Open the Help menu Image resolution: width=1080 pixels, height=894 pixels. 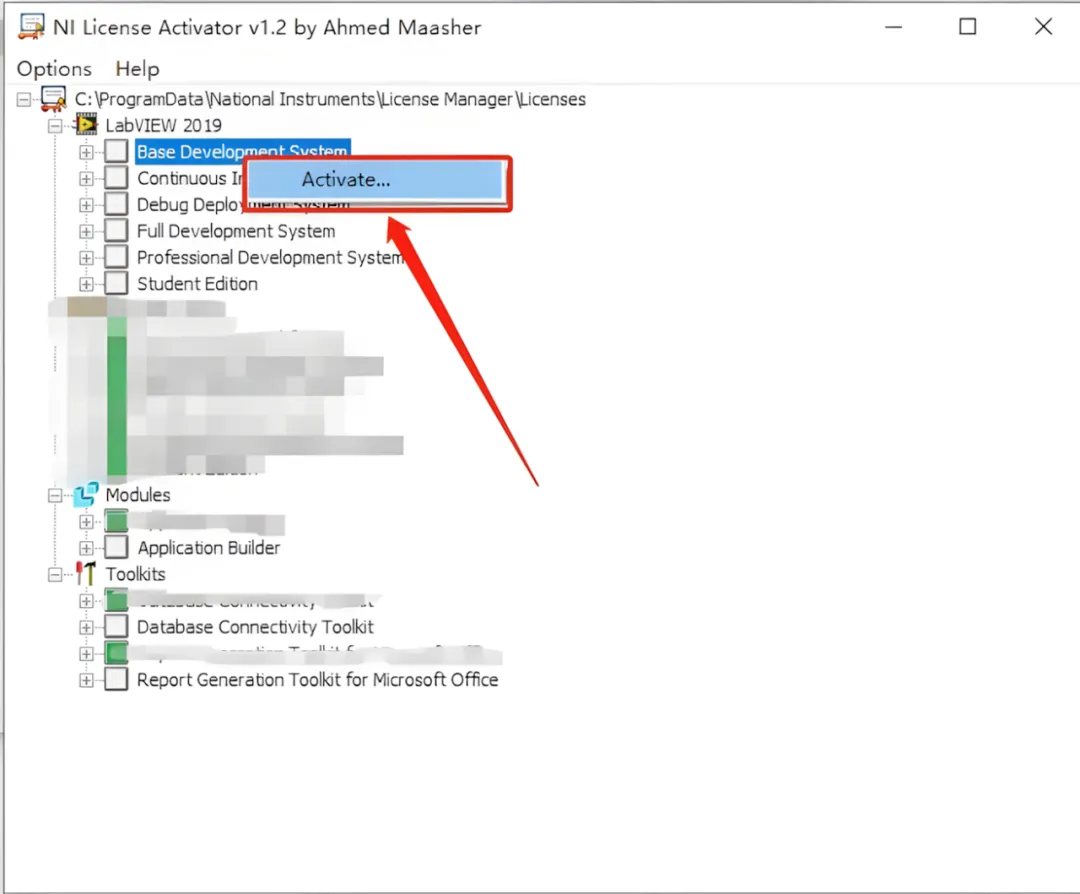[x=137, y=69]
